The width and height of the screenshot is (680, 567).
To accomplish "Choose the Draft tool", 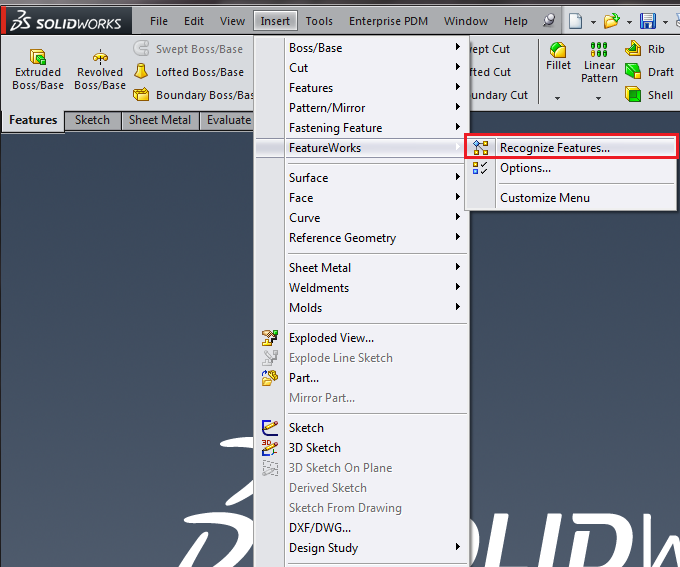I will click(634, 72).
